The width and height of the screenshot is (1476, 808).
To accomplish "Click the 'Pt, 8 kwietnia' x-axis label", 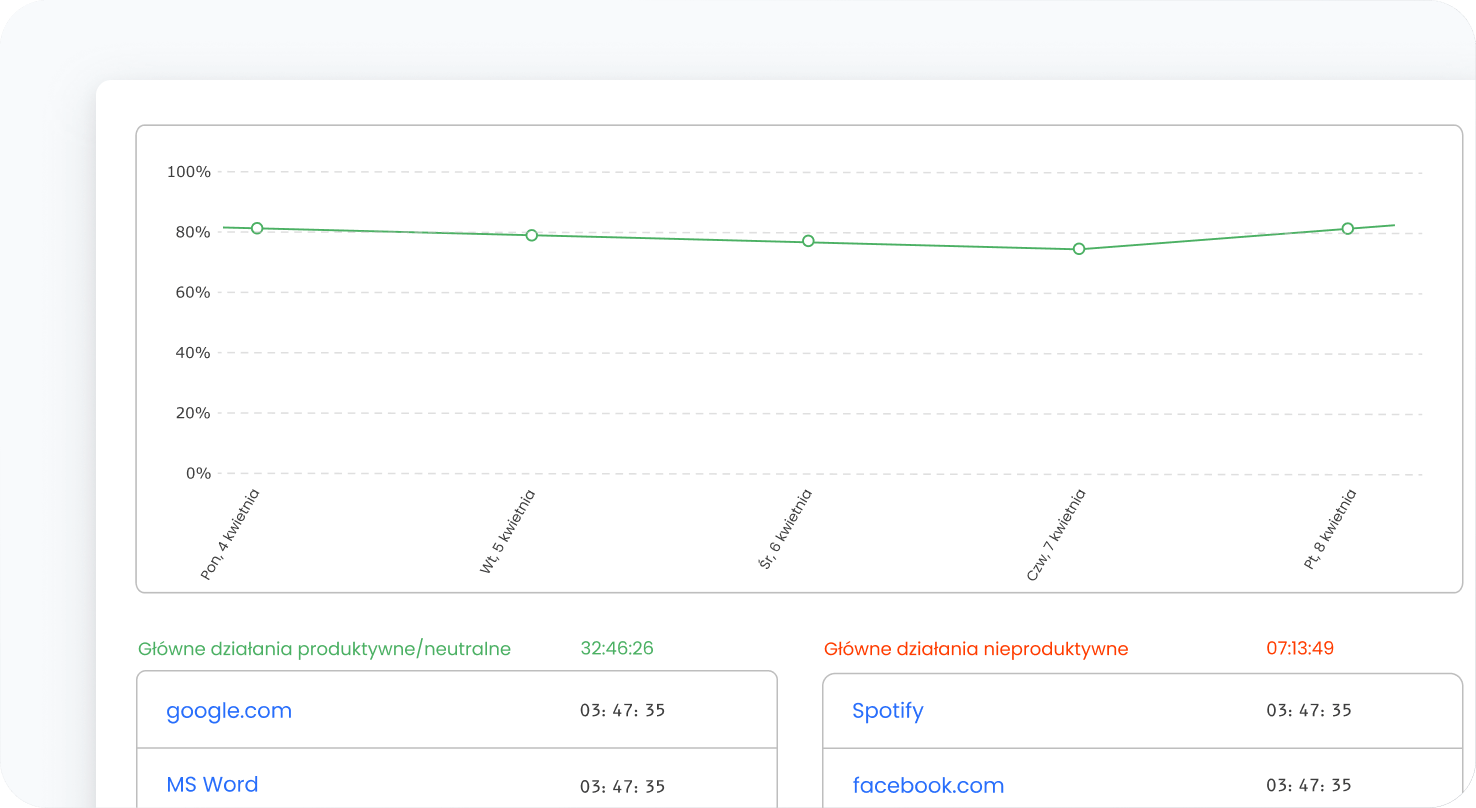I will tap(1331, 529).
